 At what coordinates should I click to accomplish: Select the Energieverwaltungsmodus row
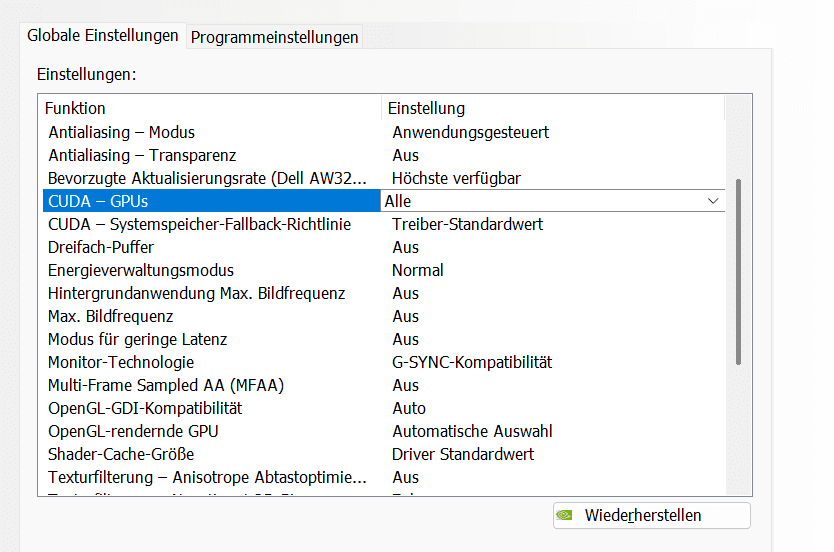coord(383,270)
